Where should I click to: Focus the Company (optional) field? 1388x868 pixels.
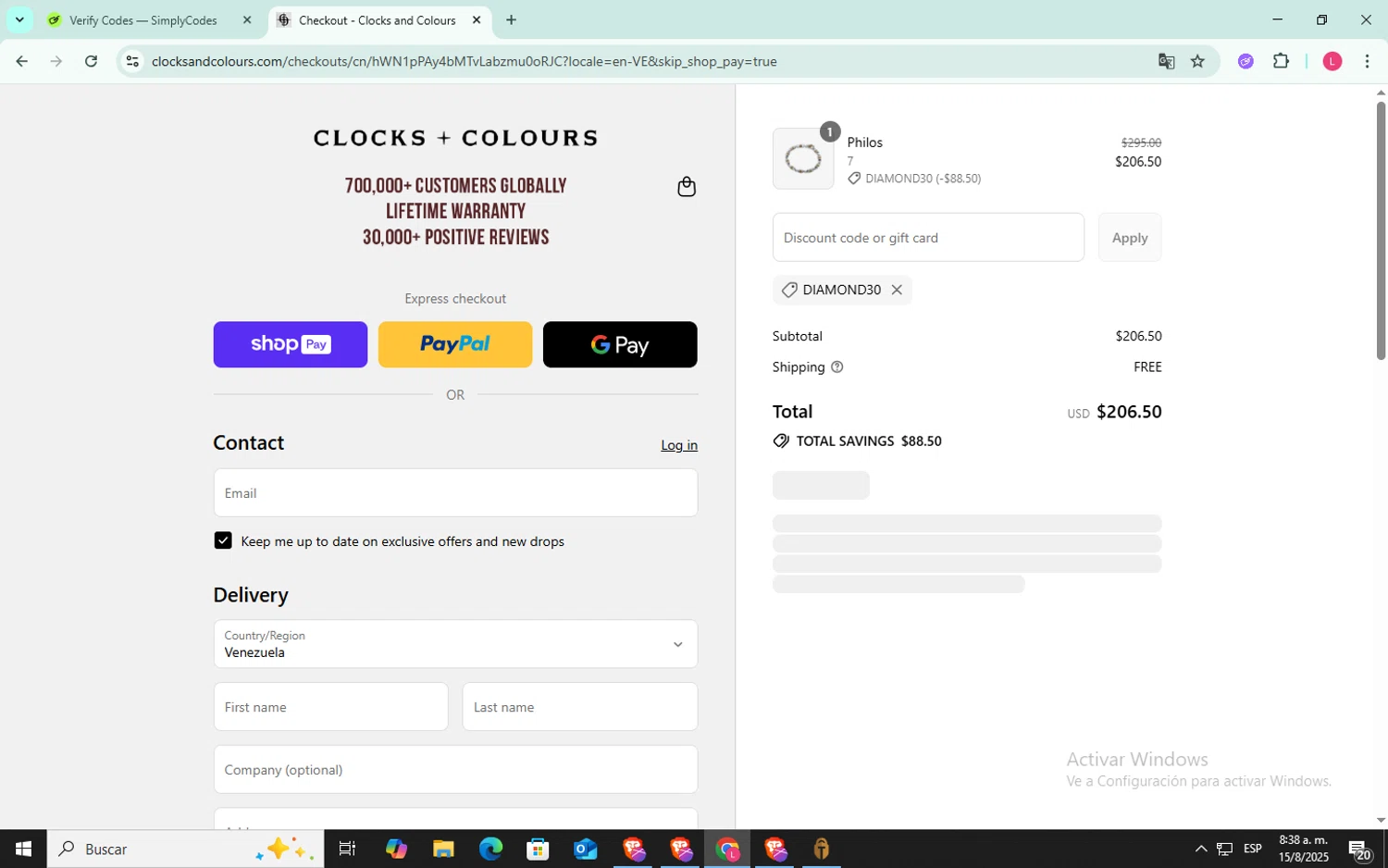455,769
